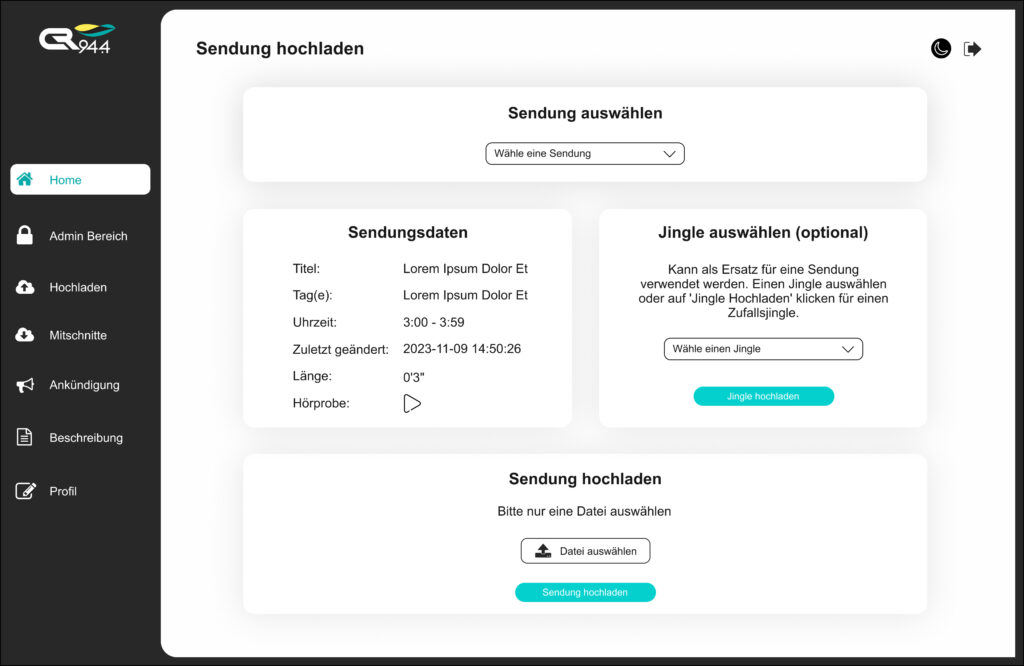Click the turquoise 'Sendung hochladen' button
The width and height of the screenshot is (1024, 666).
click(x=585, y=592)
